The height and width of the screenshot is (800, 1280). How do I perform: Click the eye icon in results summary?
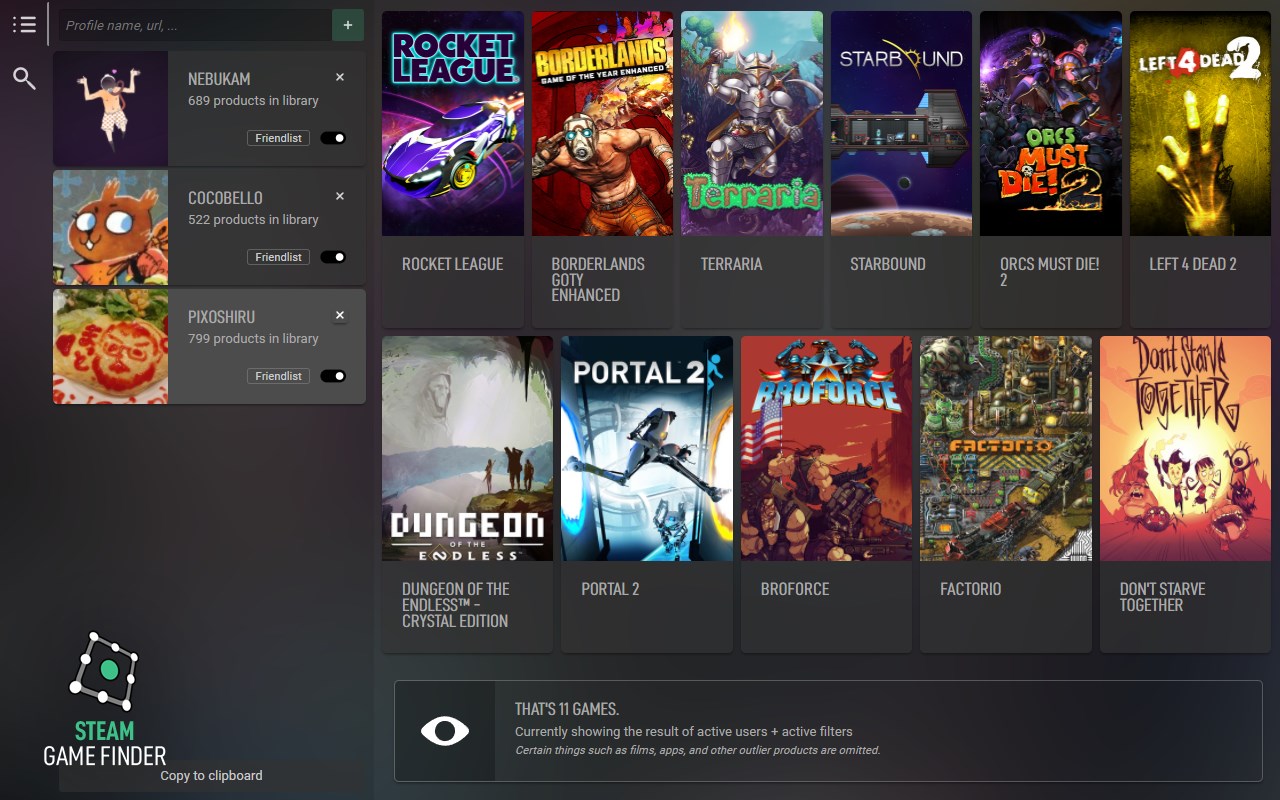[445, 731]
